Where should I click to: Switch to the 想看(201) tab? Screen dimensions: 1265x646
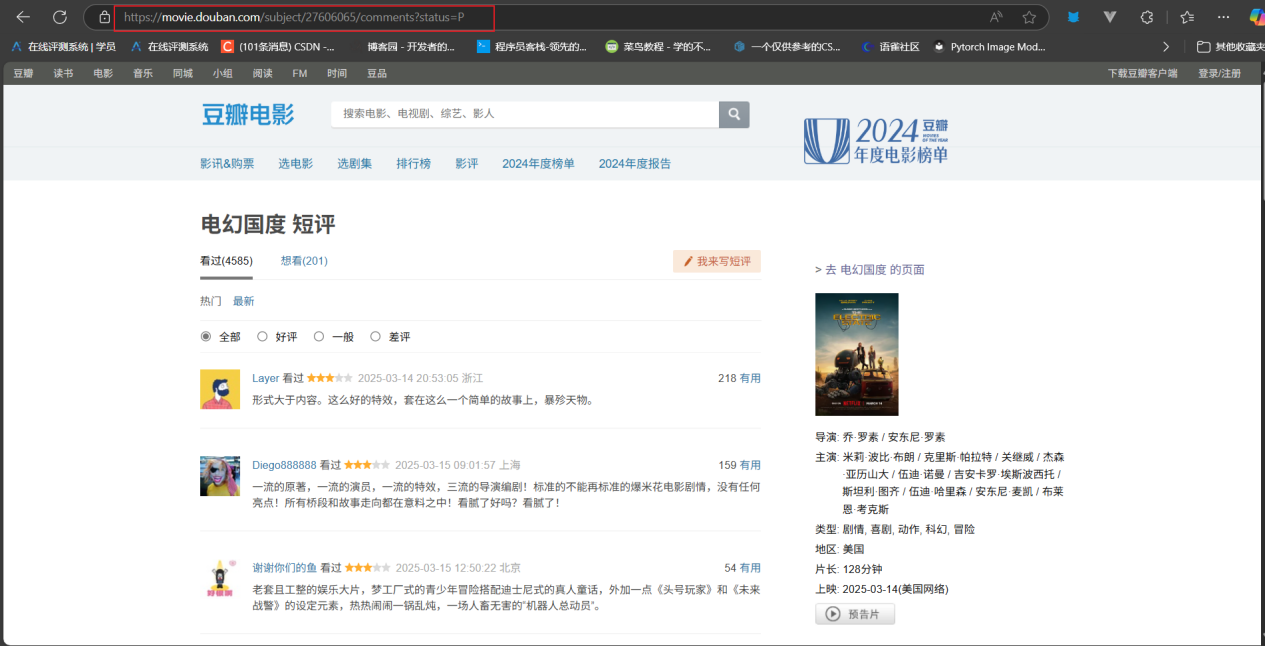point(304,261)
